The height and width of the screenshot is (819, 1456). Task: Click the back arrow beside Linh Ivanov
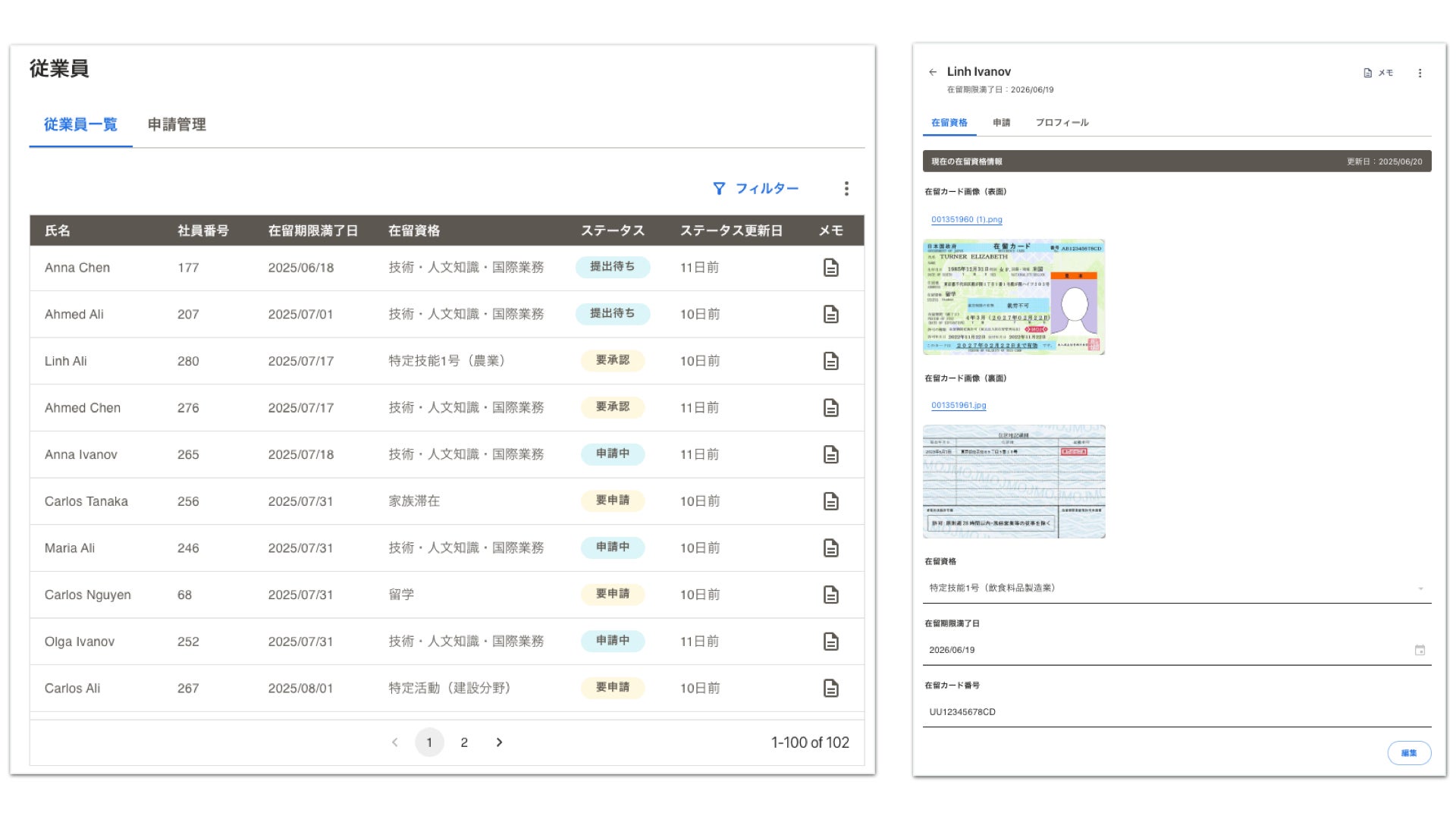point(933,72)
